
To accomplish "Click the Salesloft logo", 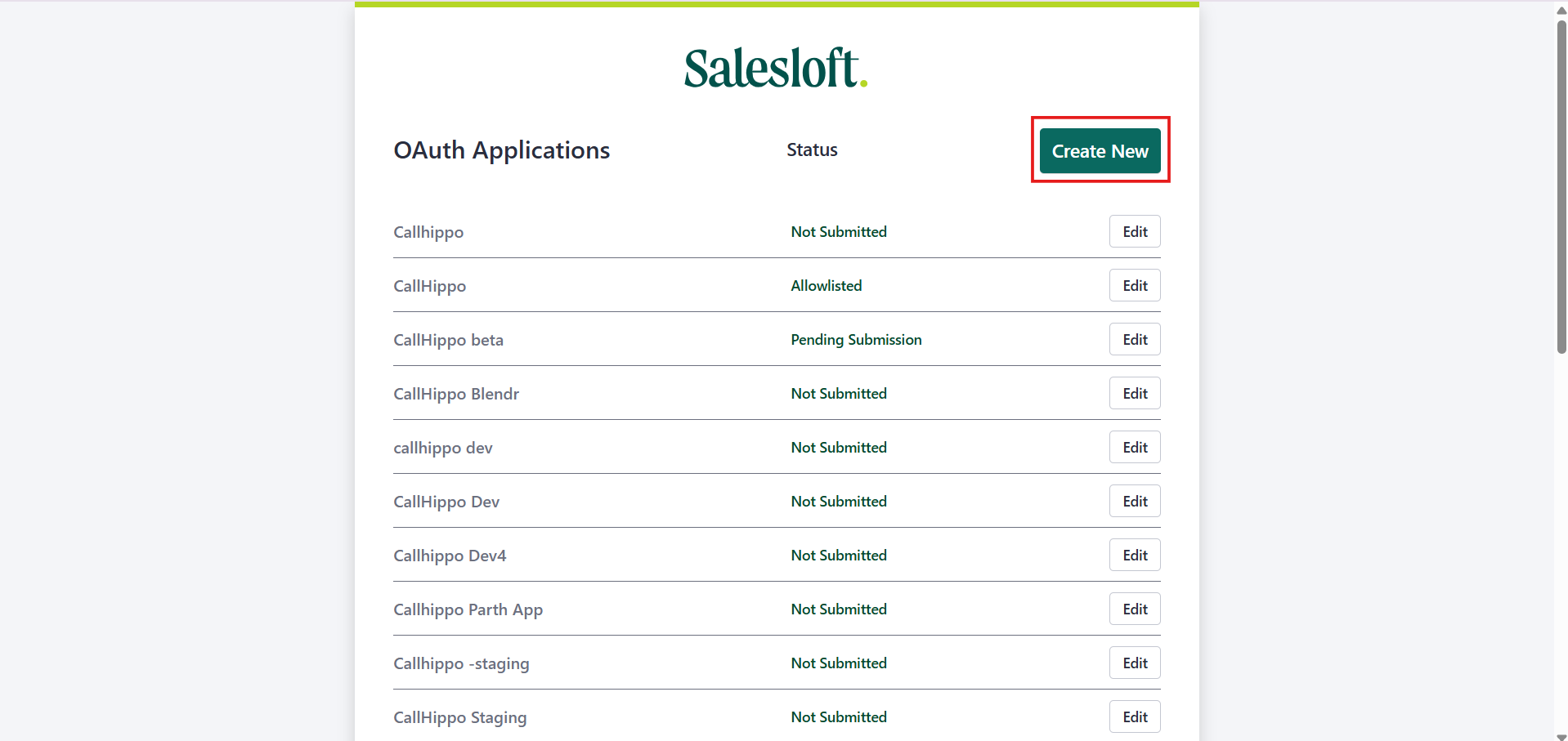I will [x=775, y=68].
